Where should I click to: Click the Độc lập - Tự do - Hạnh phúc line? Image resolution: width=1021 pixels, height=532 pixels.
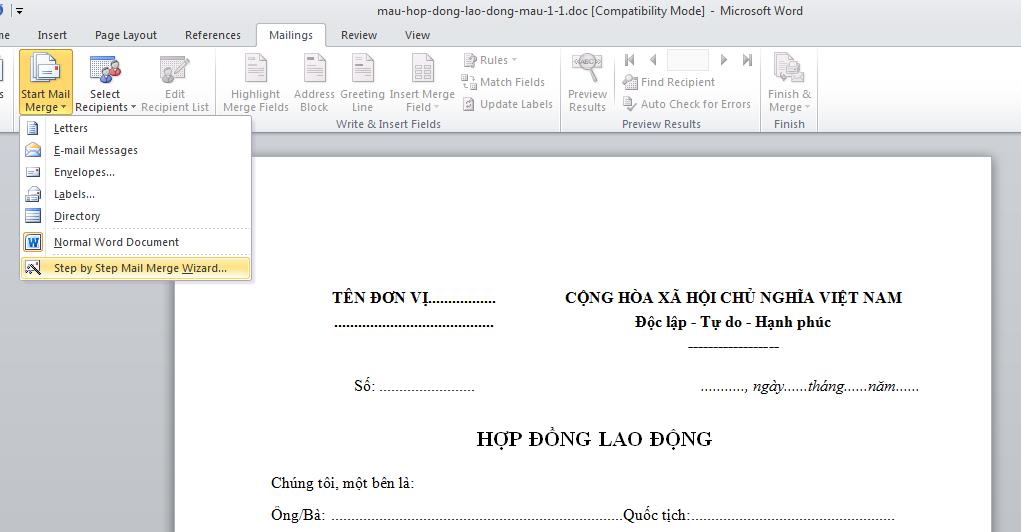pyautogui.click(x=733, y=322)
